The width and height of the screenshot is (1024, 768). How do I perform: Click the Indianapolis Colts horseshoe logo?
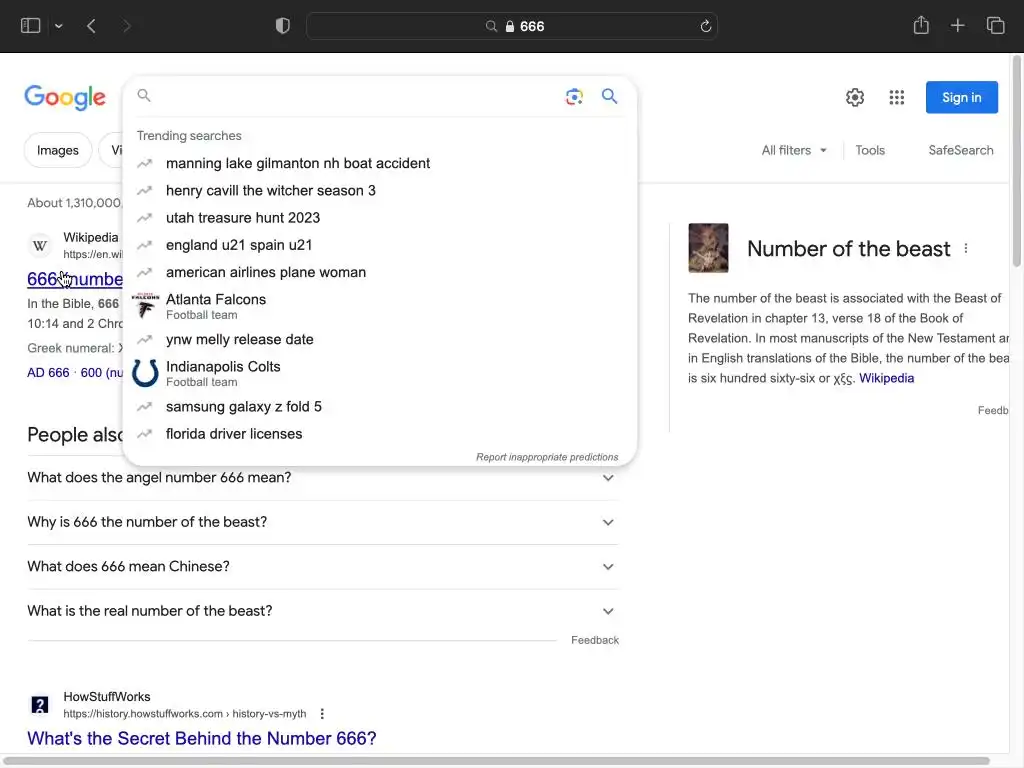pos(145,373)
